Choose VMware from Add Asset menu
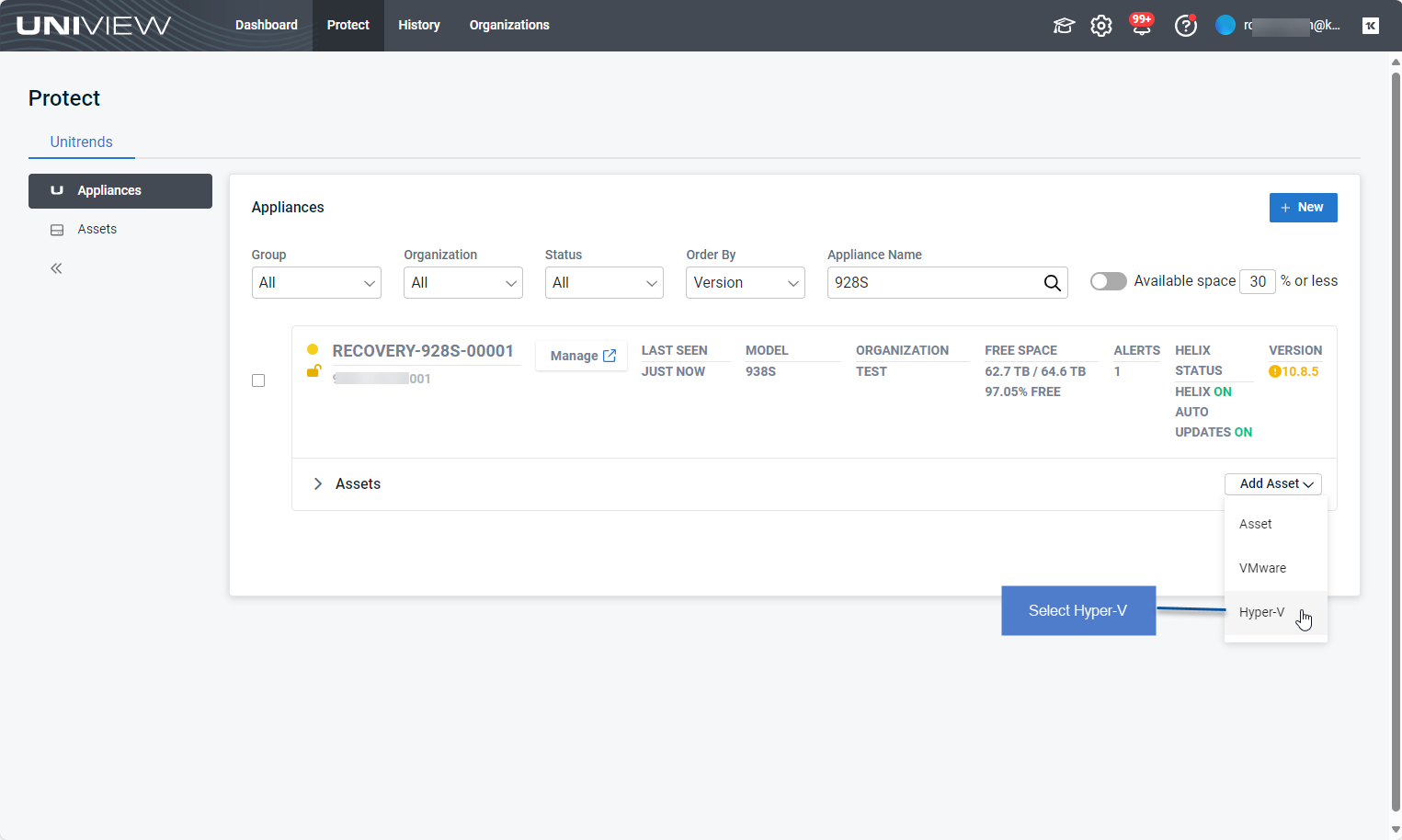 click(x=1276, y=568)
